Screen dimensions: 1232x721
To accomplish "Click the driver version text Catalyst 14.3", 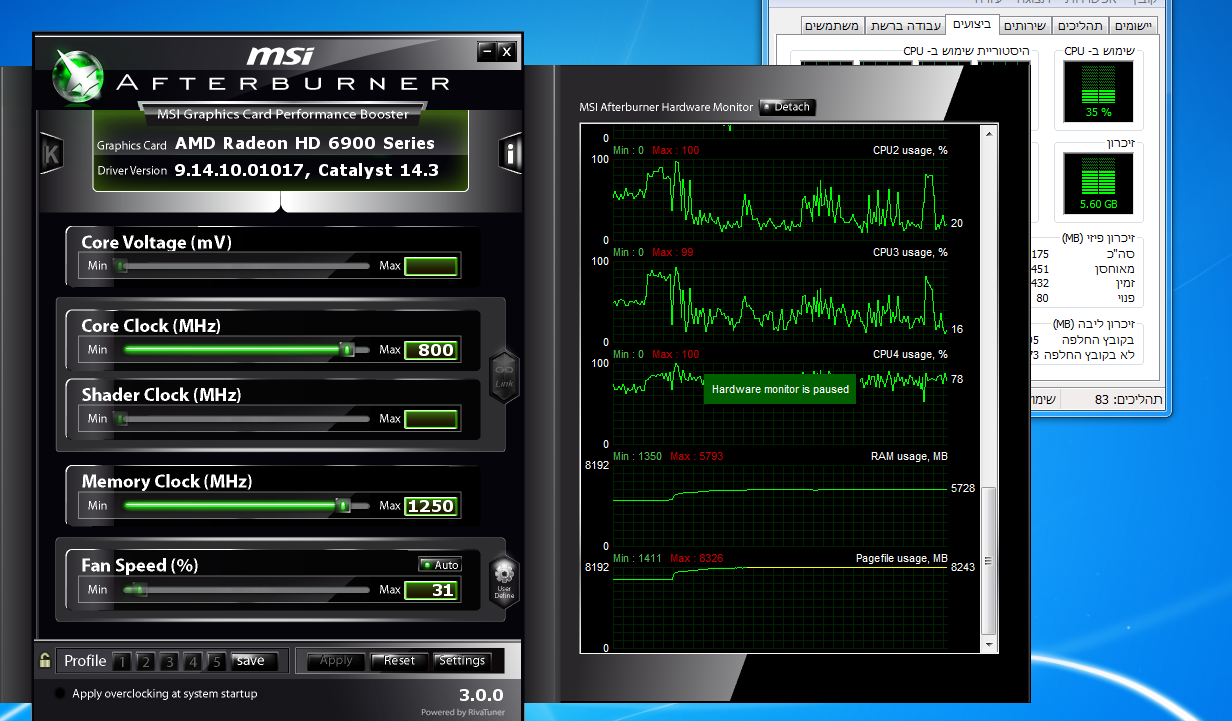I will coord(379,170).
